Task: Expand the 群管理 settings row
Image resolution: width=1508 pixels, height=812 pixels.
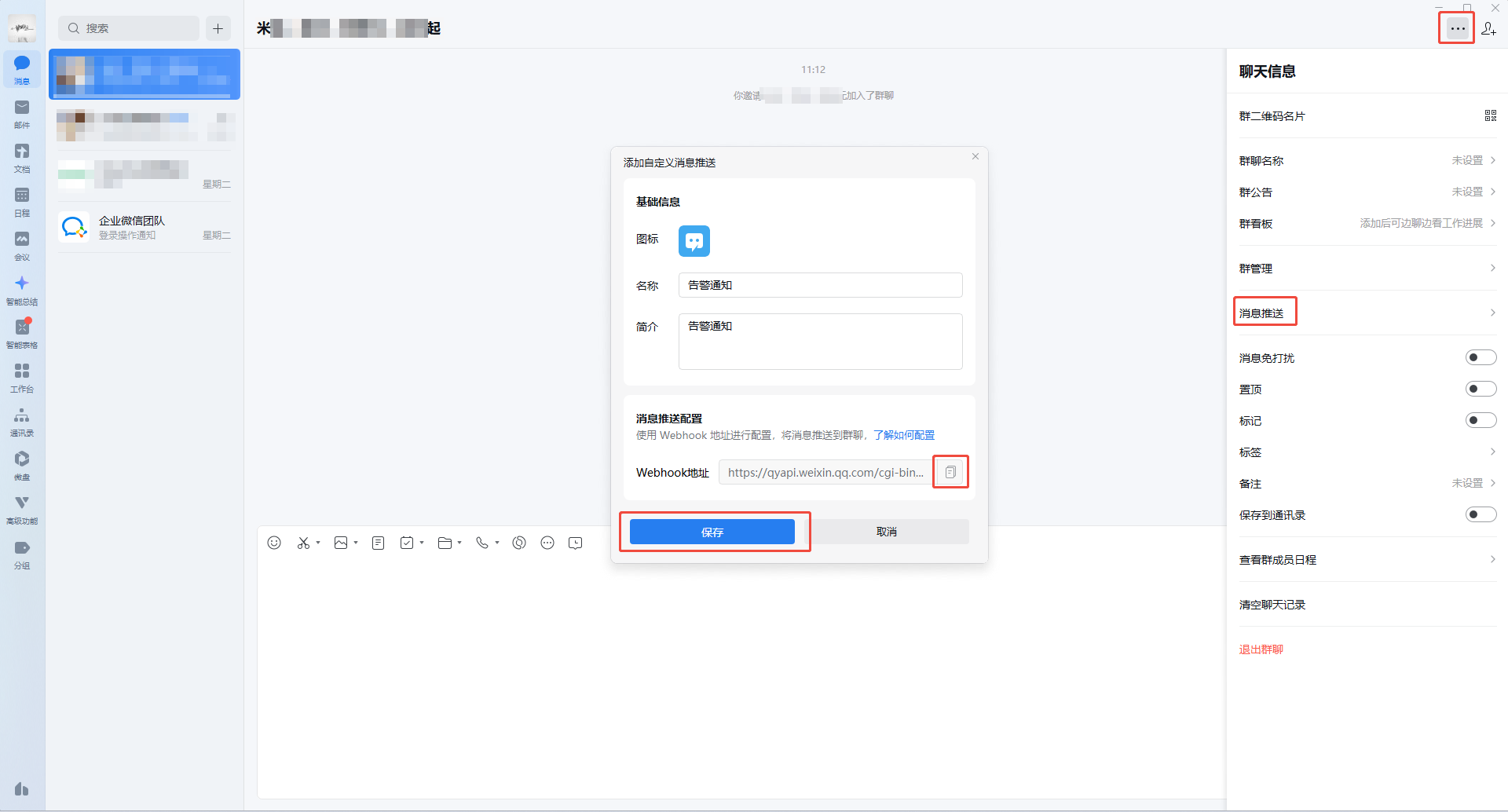Action: 1367,269
